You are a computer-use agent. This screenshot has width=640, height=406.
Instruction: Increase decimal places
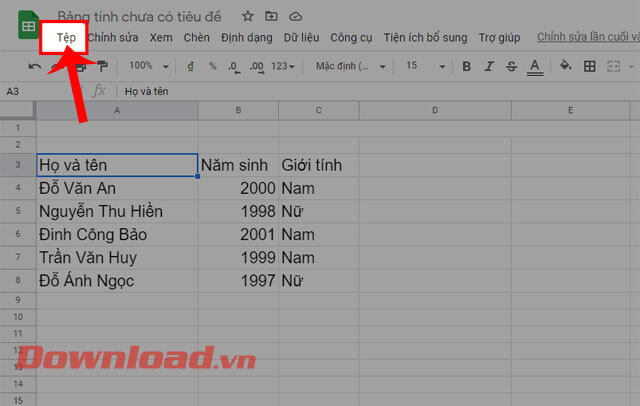point(257,67)
